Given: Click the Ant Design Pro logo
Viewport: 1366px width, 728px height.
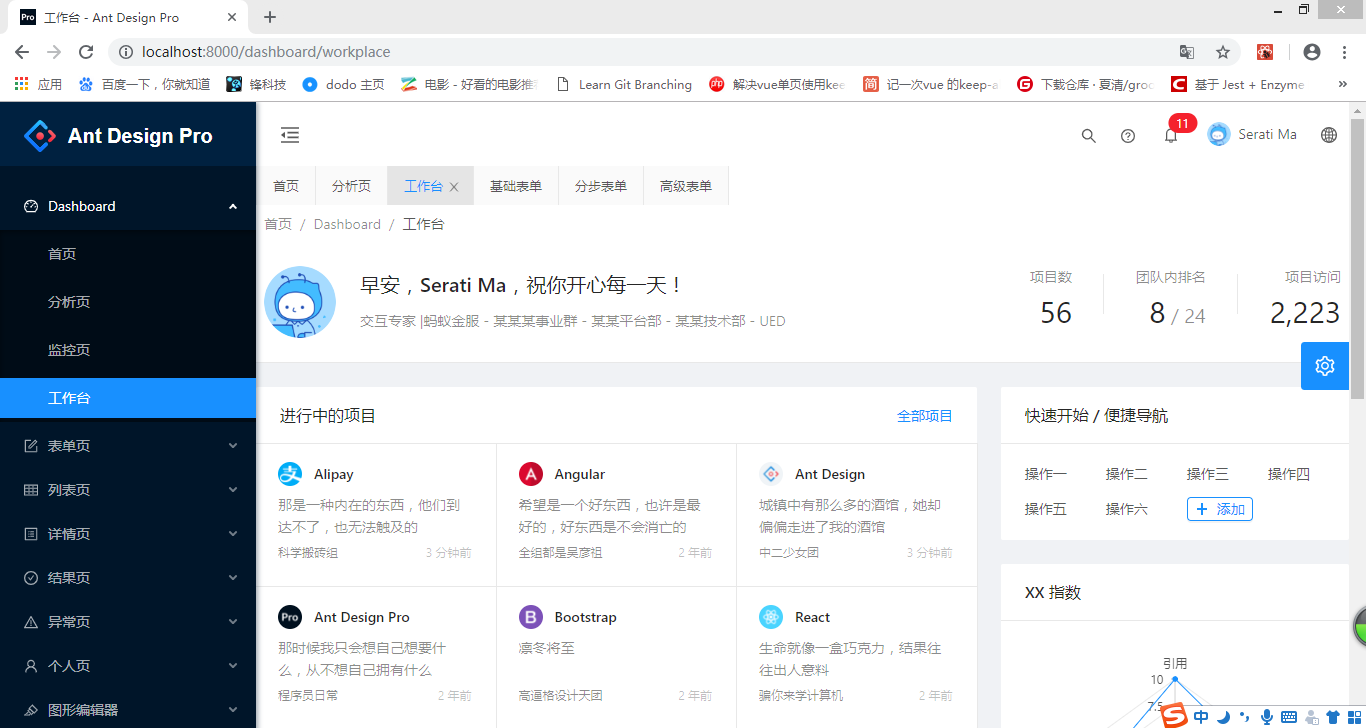Looking at the screenshot, I should (40, 136).
